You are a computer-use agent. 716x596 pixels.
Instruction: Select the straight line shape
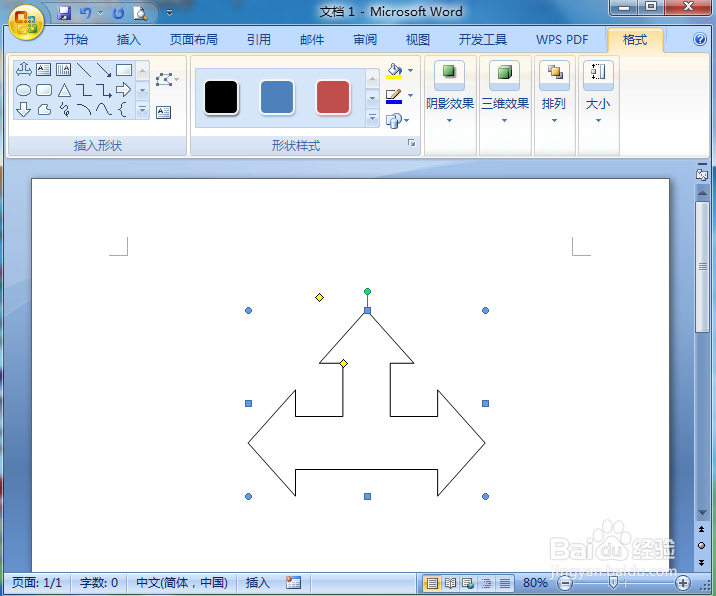(x=84, y=70)
